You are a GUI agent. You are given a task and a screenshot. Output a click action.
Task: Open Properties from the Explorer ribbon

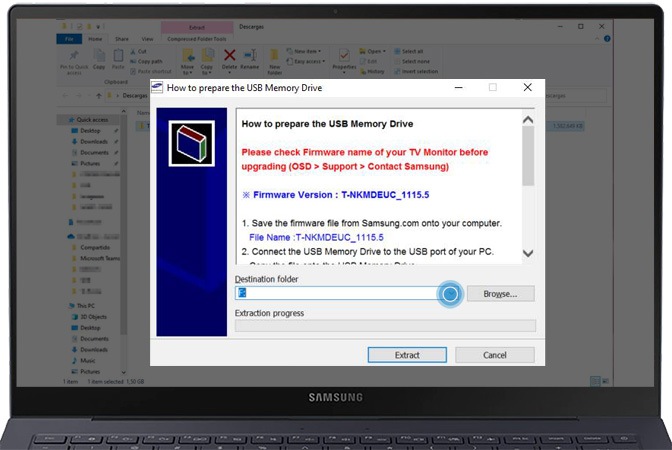[x=344, y=61]
